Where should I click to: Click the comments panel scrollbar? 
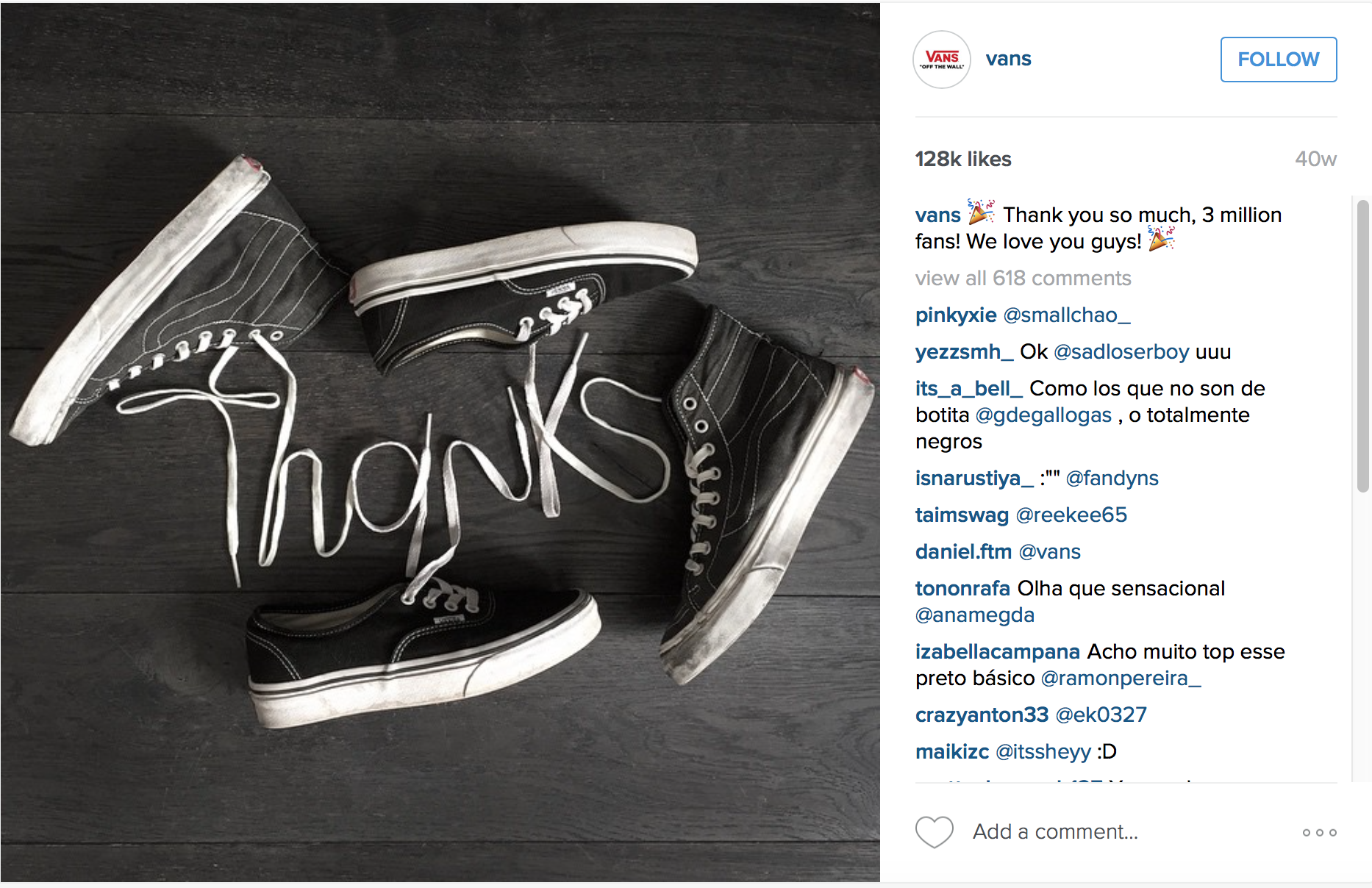(1362, 345)
